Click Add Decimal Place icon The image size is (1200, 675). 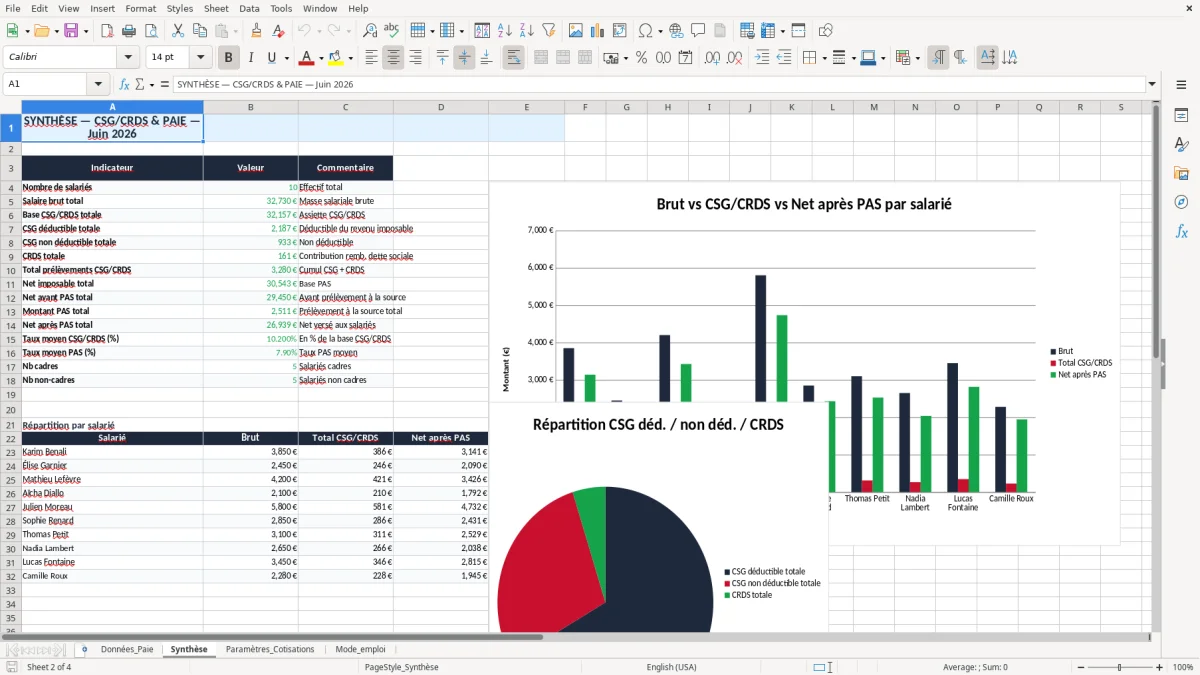coord(711,58)
